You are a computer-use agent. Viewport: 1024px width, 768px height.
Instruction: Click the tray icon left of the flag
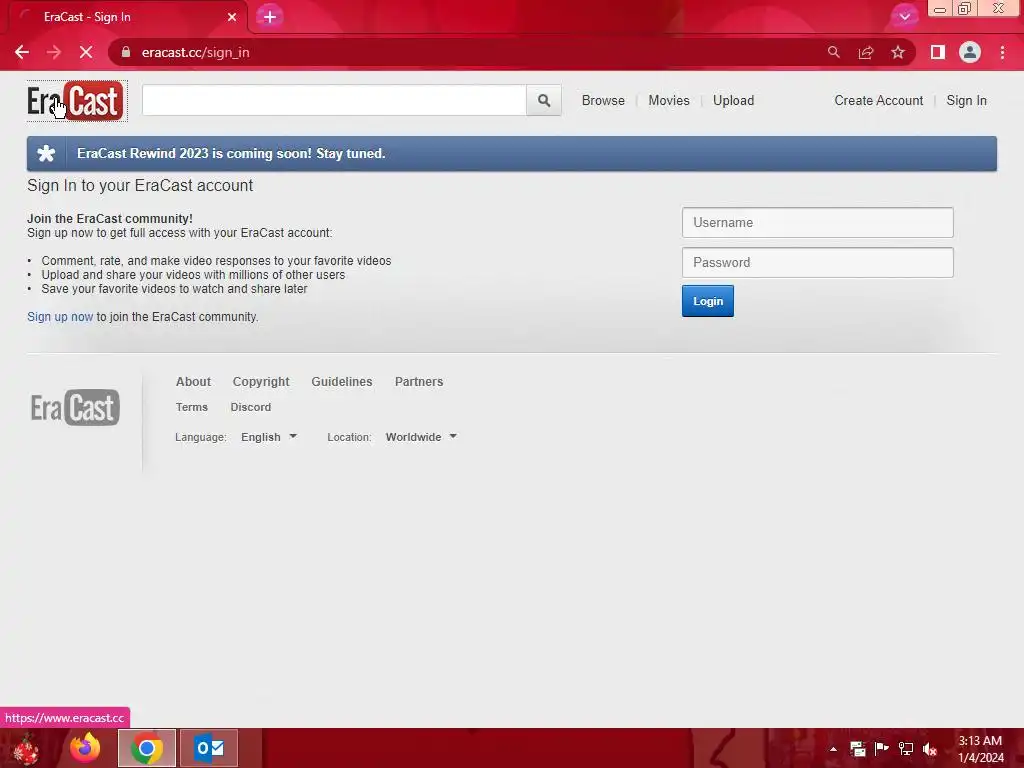[x=857, y=749]
